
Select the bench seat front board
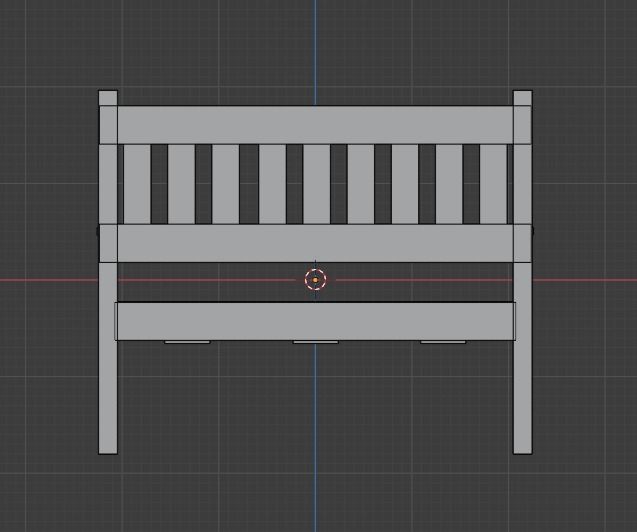(315, 321)
